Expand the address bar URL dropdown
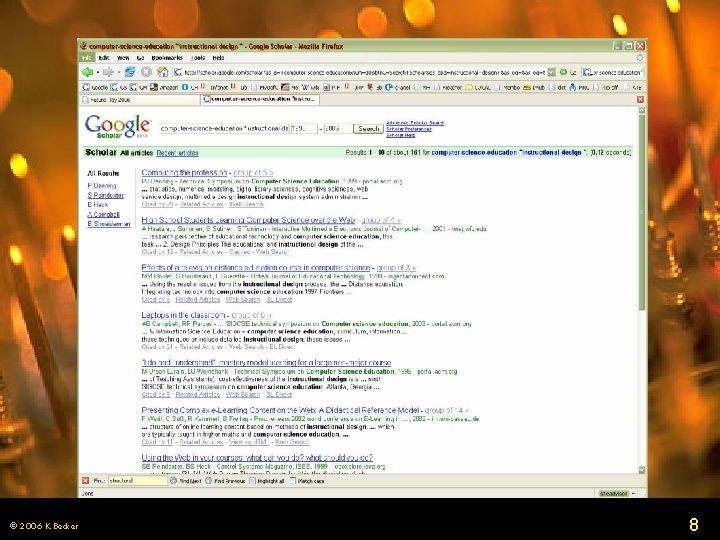This screenshot has width=720, height=540. [551, 72]
